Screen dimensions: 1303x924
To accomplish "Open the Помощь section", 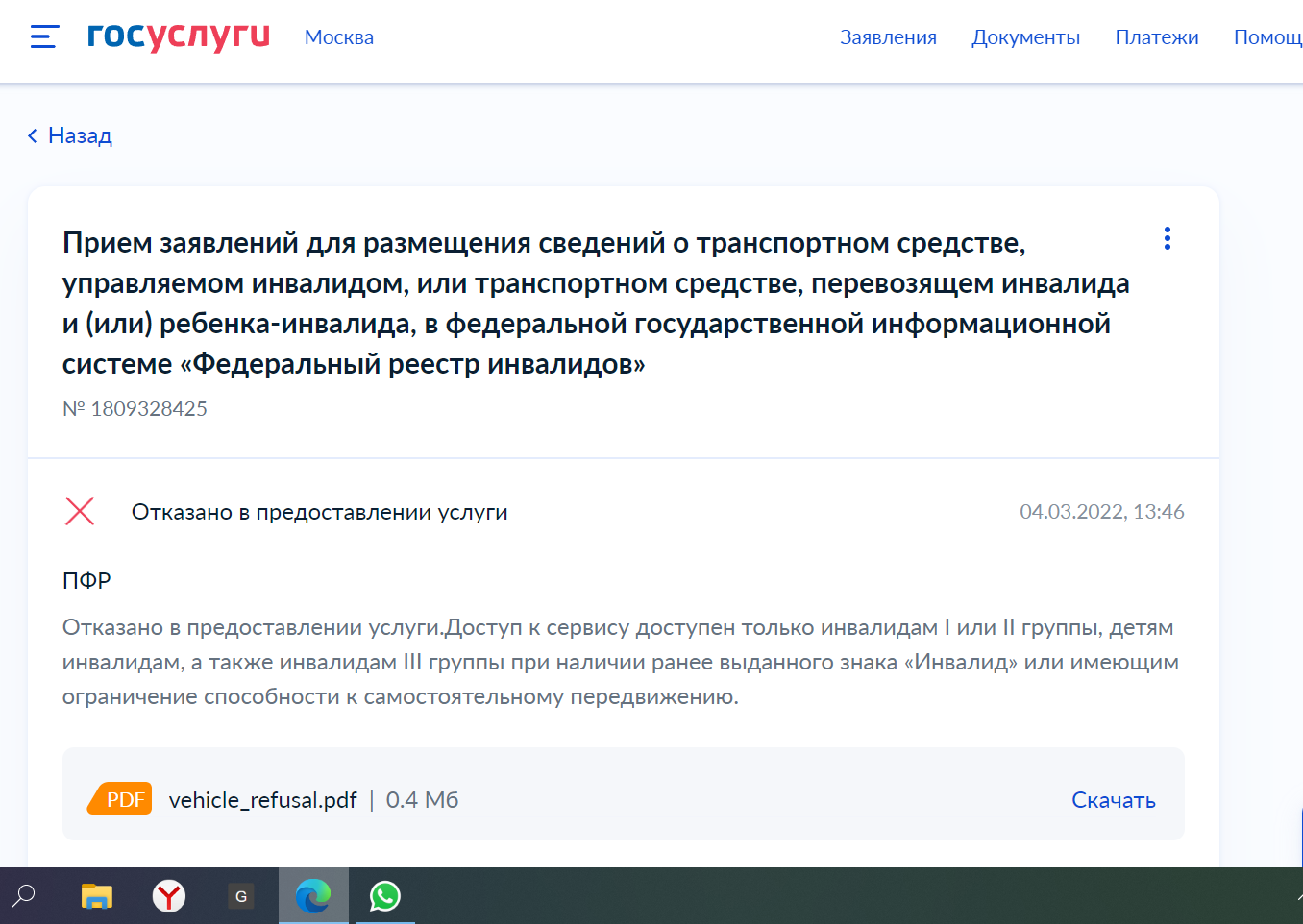I will tap(1268, 37).
